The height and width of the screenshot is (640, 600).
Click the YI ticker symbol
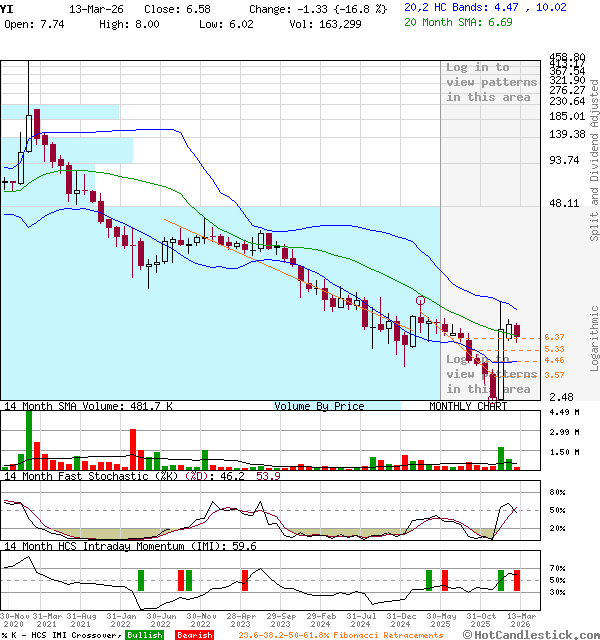coord(7,7)
